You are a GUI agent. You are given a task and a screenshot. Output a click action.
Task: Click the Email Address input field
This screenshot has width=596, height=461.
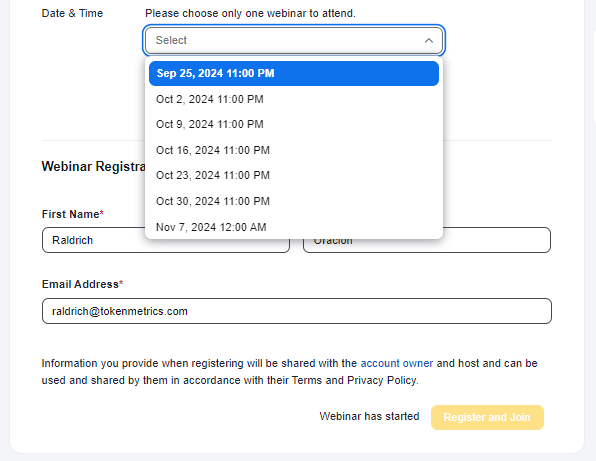[296, 311]
